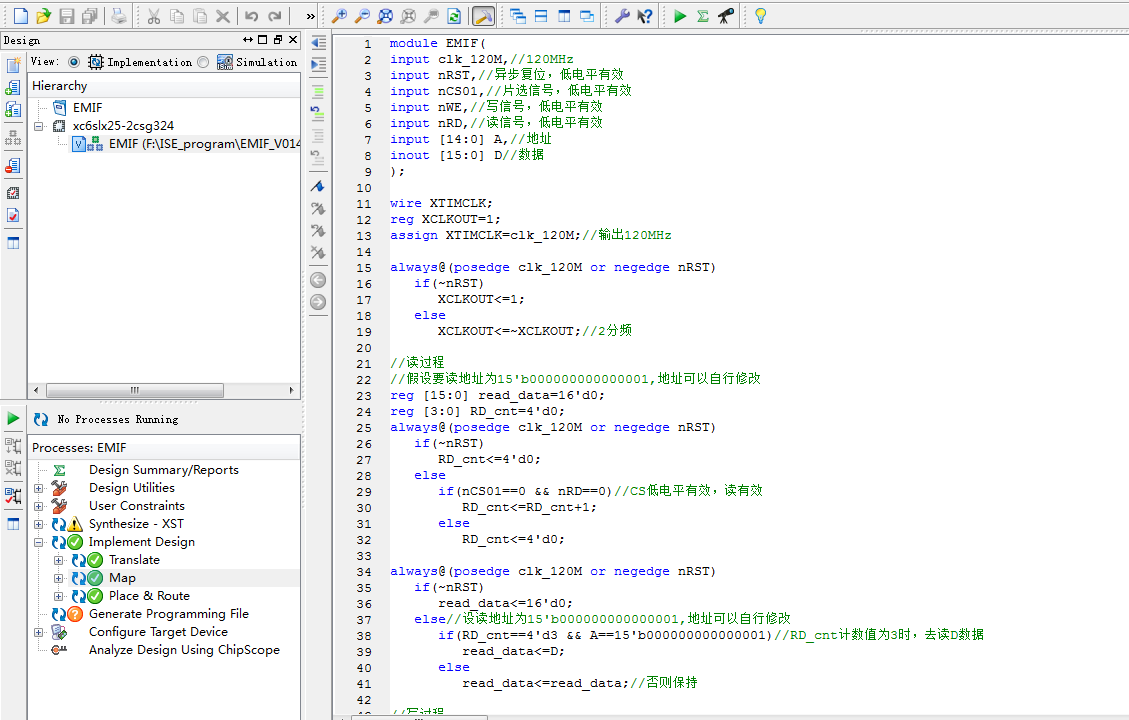1129x720 pixels.
Task: Collapse the Implement Design process tree
Action: (x=39, y=542)
